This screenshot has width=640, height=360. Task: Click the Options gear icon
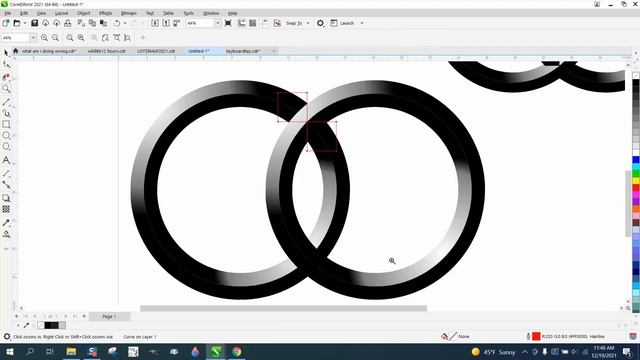(x=320, y=23)
